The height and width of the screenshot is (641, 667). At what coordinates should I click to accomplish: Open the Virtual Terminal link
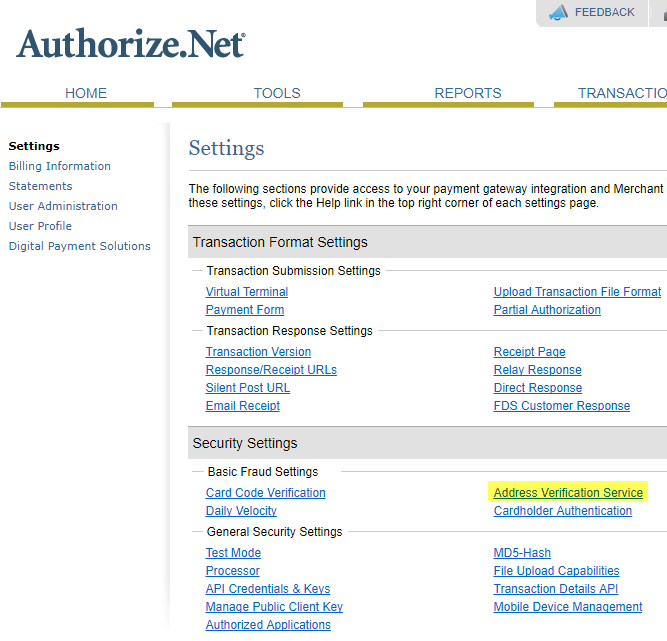(247, 292)
